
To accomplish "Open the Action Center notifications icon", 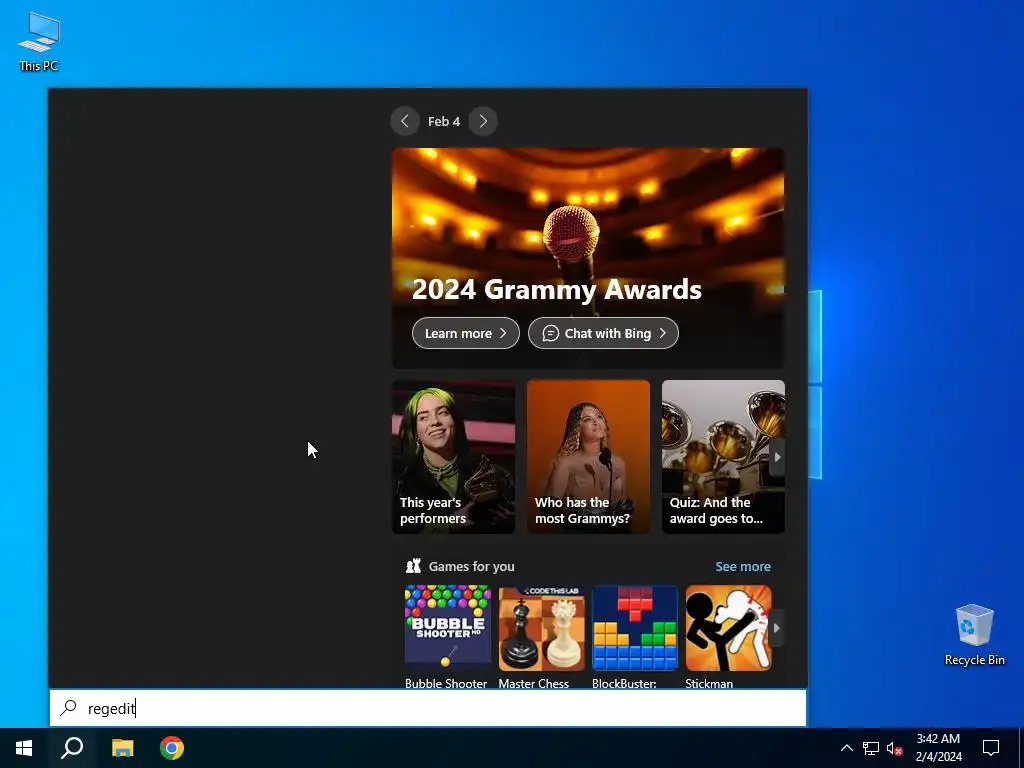I will (991, 748).
